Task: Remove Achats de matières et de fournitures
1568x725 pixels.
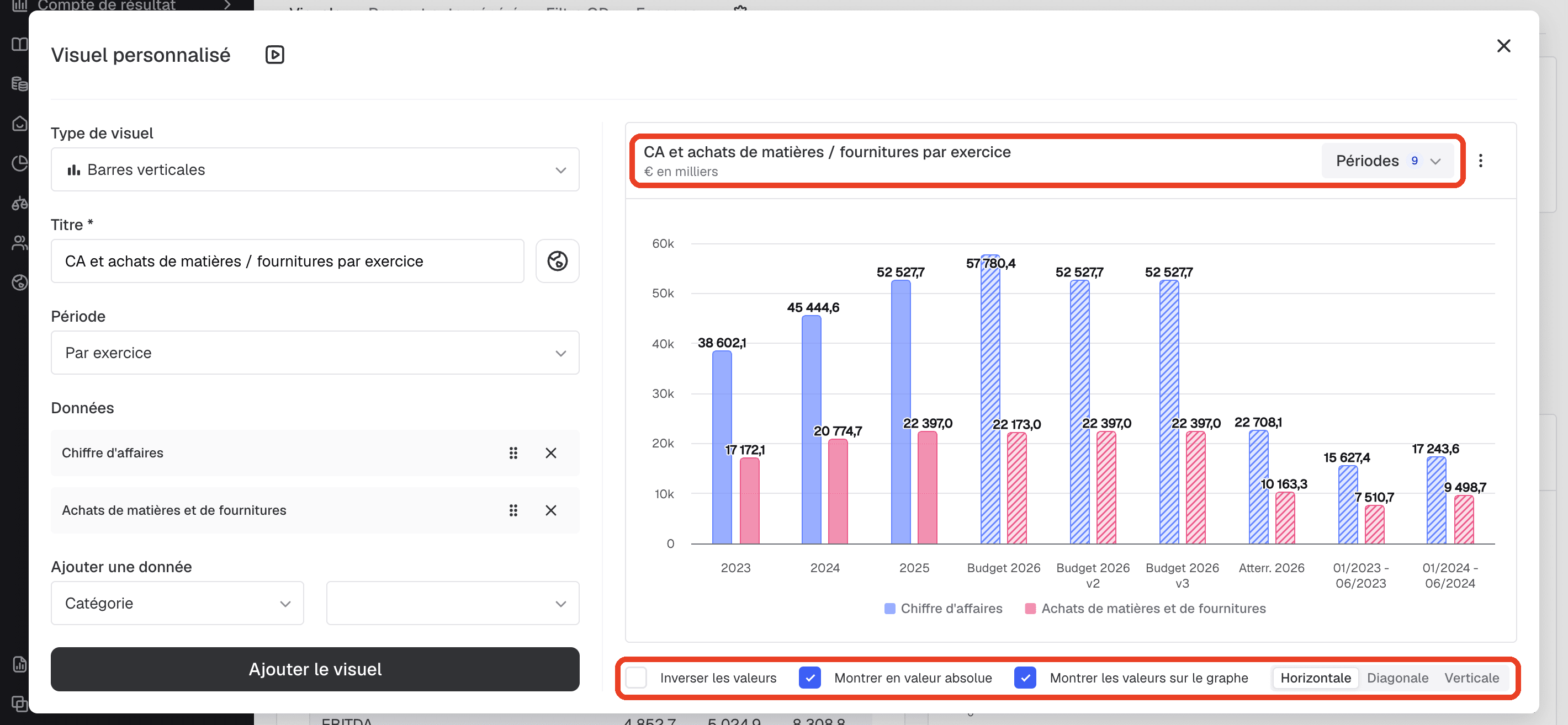Action: point(551,510)
